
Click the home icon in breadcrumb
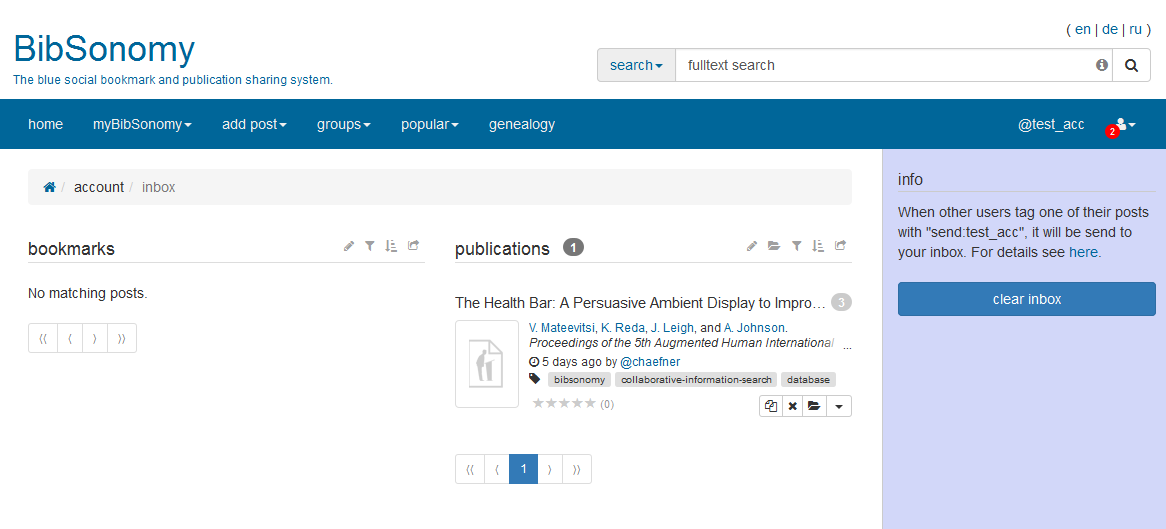(50, 187)
